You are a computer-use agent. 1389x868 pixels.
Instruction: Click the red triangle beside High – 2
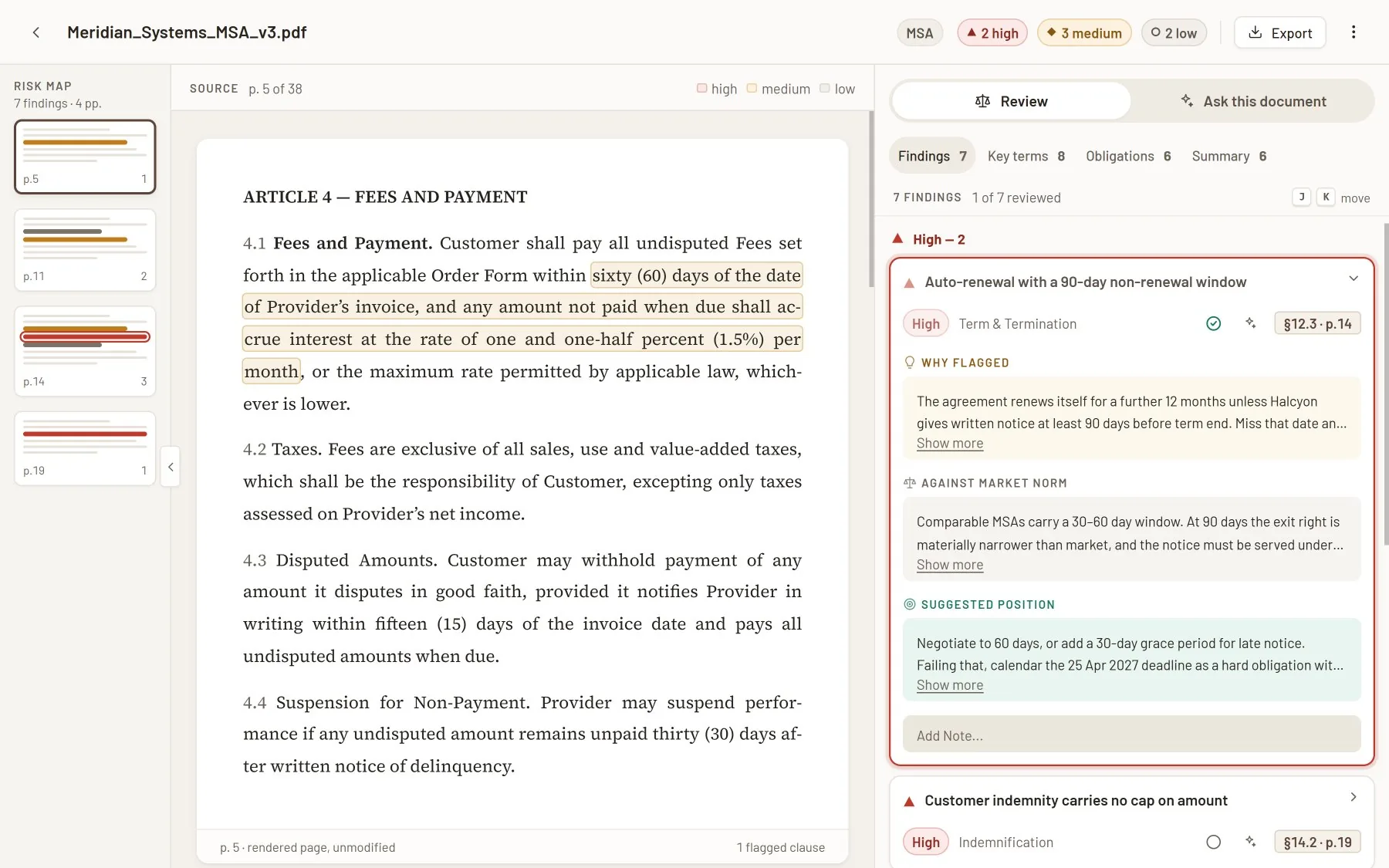click(897, 238)
